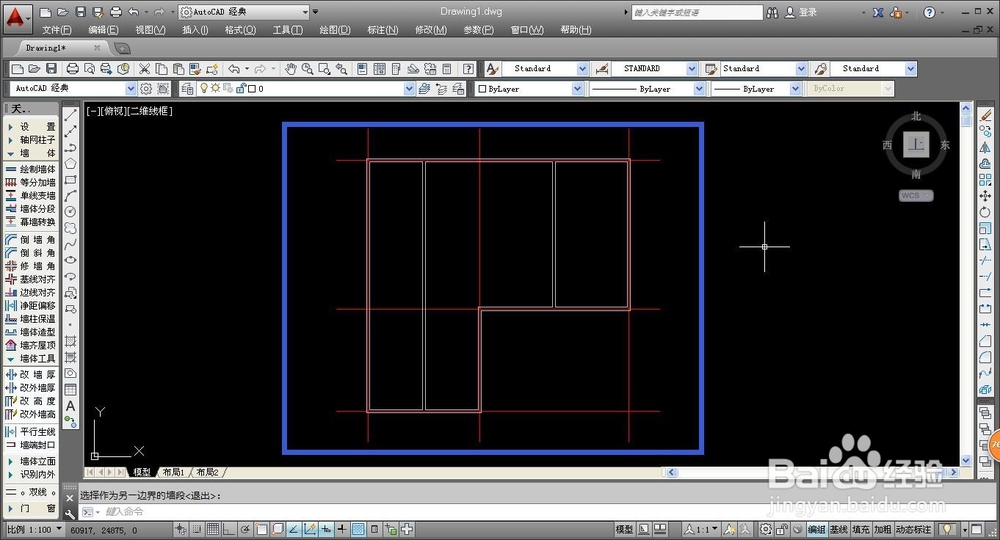Click the workspace settings gear in the status bar

pos(765,529)
